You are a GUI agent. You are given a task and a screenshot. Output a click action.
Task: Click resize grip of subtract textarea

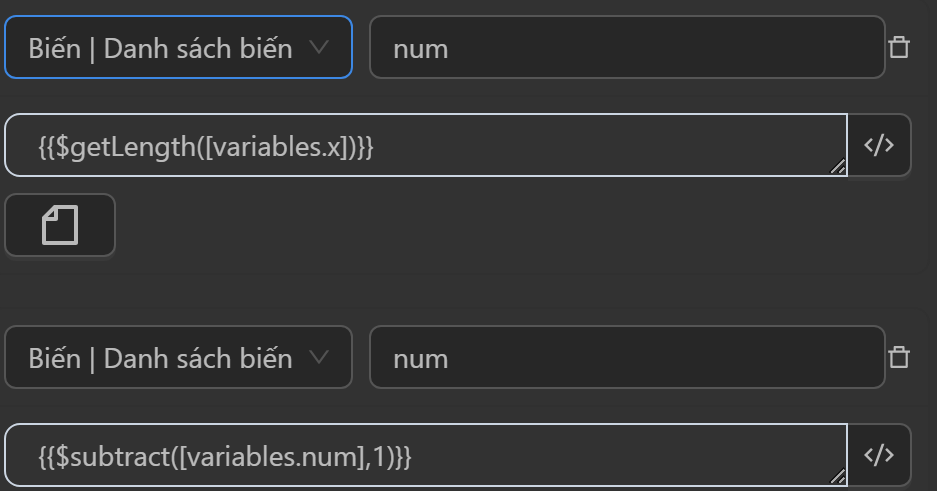point(838,478)
